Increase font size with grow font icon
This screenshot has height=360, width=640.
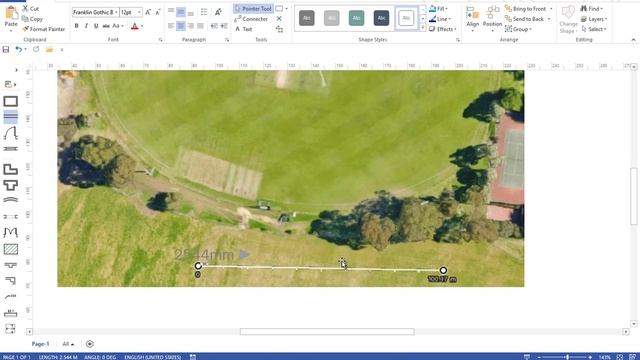point(148,12)
